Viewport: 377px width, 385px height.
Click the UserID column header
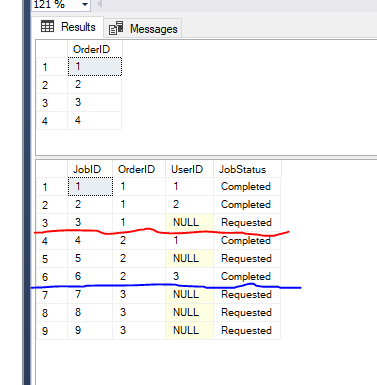point(189,169)
